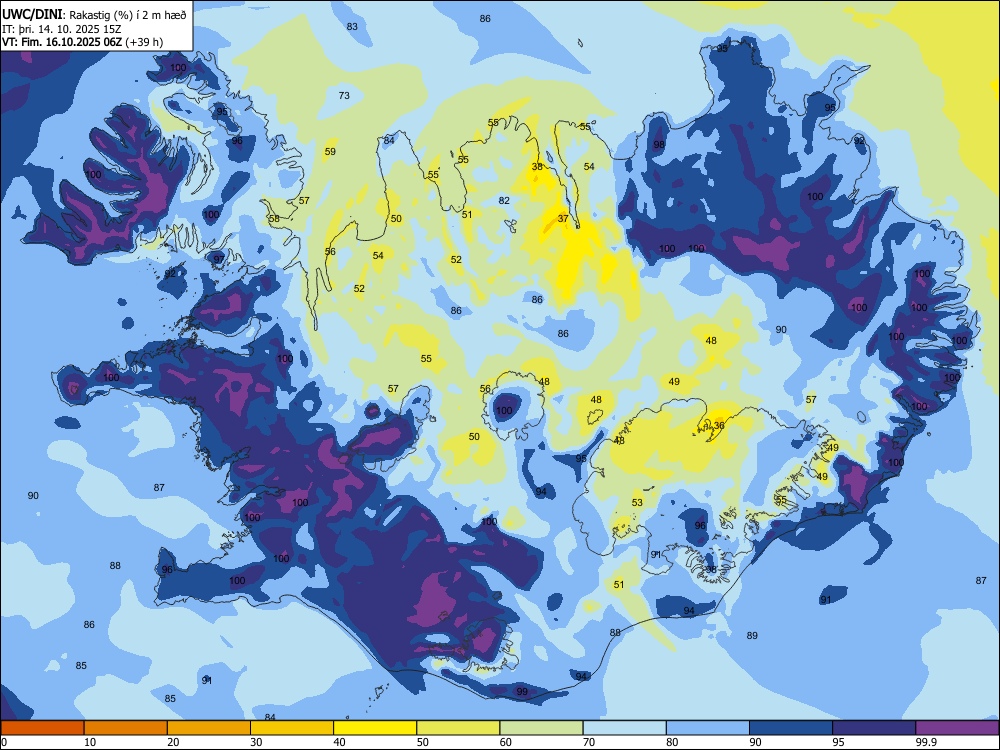Viewport: 1000px width, 750px height.
Task: Click the legend label 40
Action: 340,742
